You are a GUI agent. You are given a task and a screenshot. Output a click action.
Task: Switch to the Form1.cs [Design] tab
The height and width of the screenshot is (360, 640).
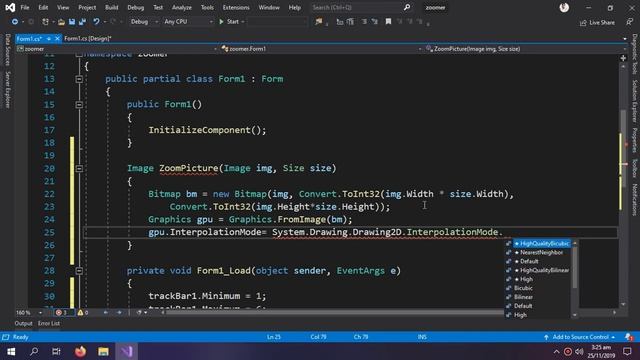click(x=88, y=38)
